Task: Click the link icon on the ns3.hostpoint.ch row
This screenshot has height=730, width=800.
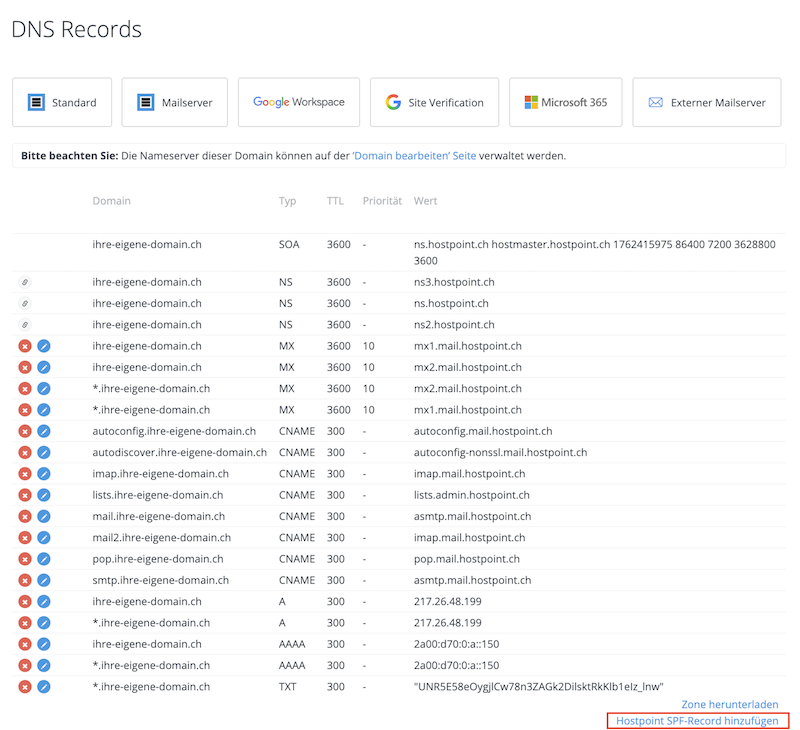Action: (x=25, y=282)
